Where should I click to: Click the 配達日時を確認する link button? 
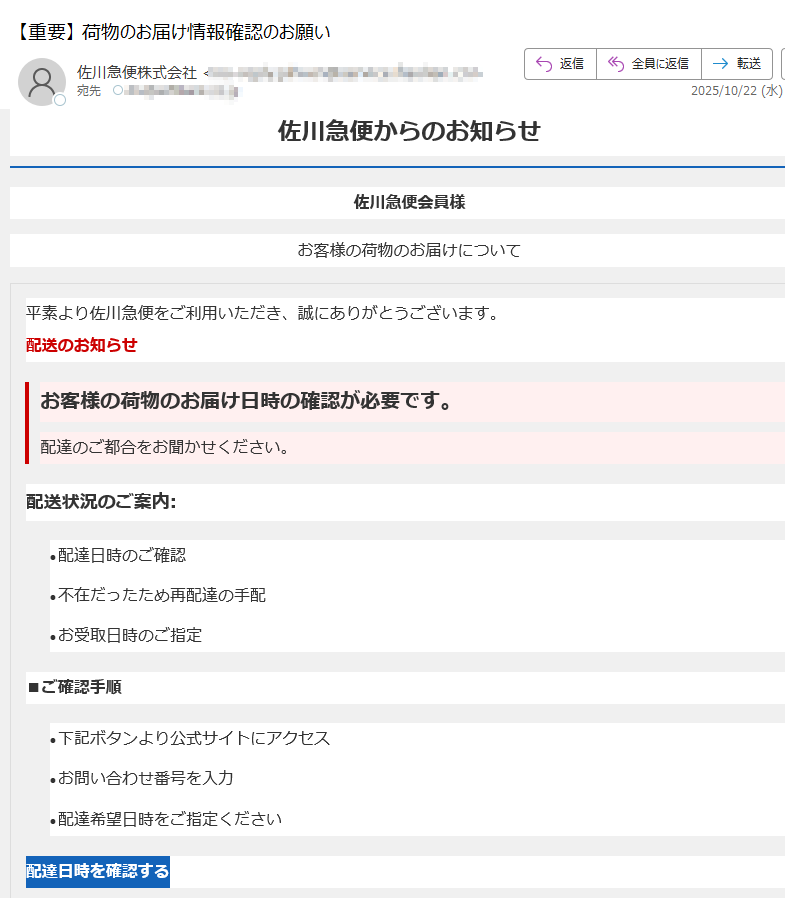[x=98, y=871]
